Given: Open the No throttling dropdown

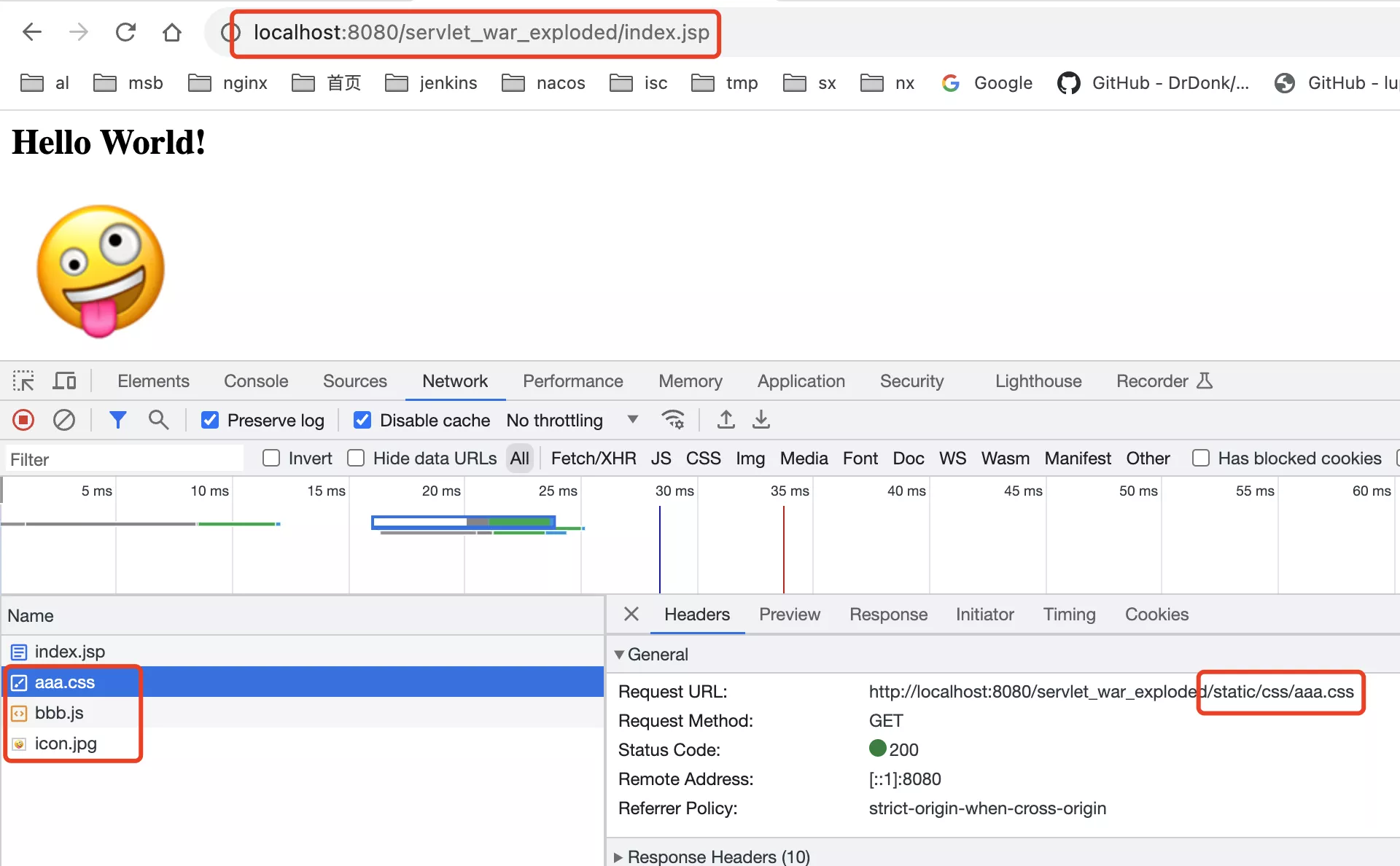Looking at the screenshot, I should [572, 421].
